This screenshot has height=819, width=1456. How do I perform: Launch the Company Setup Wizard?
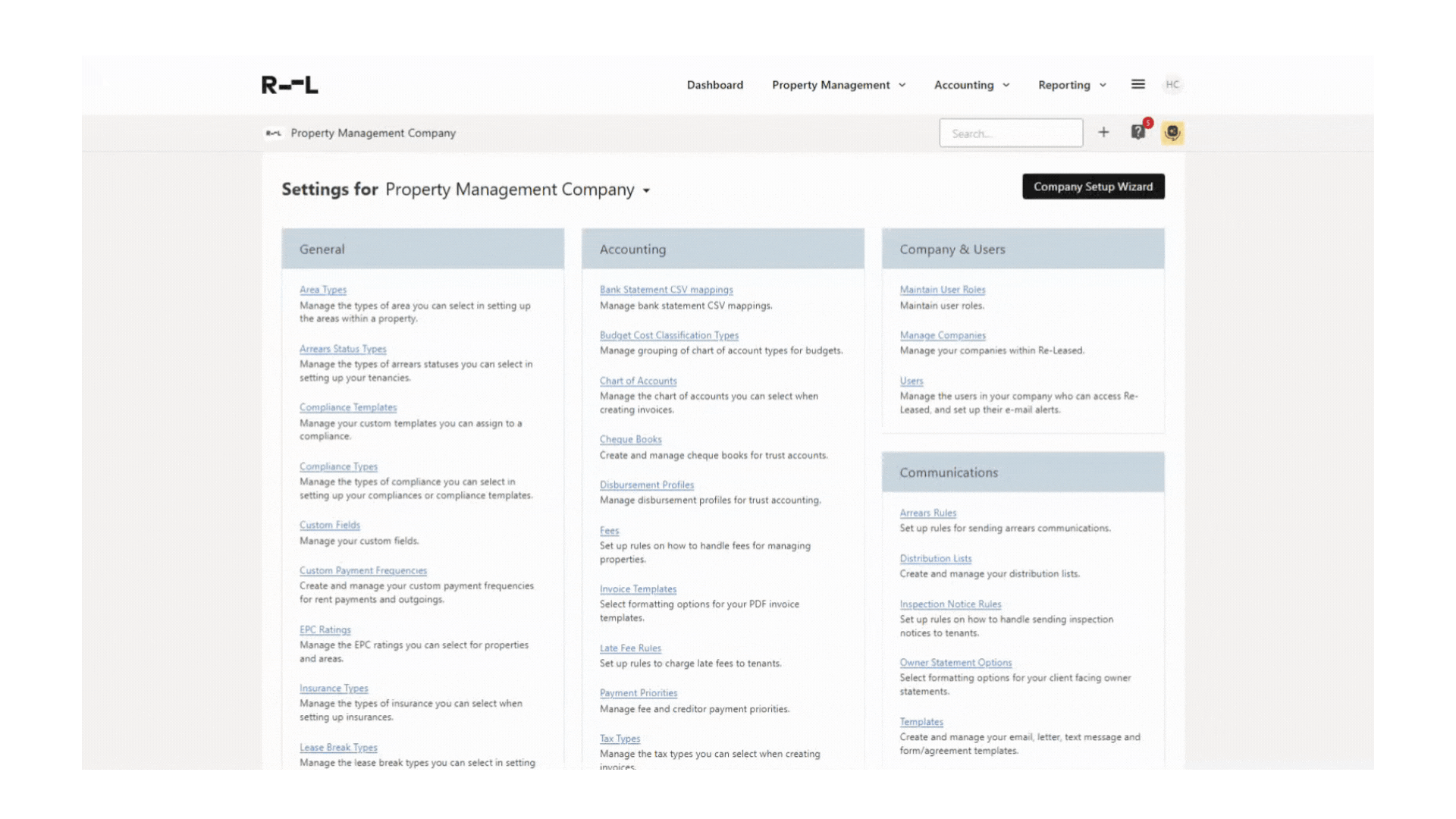1093,187
